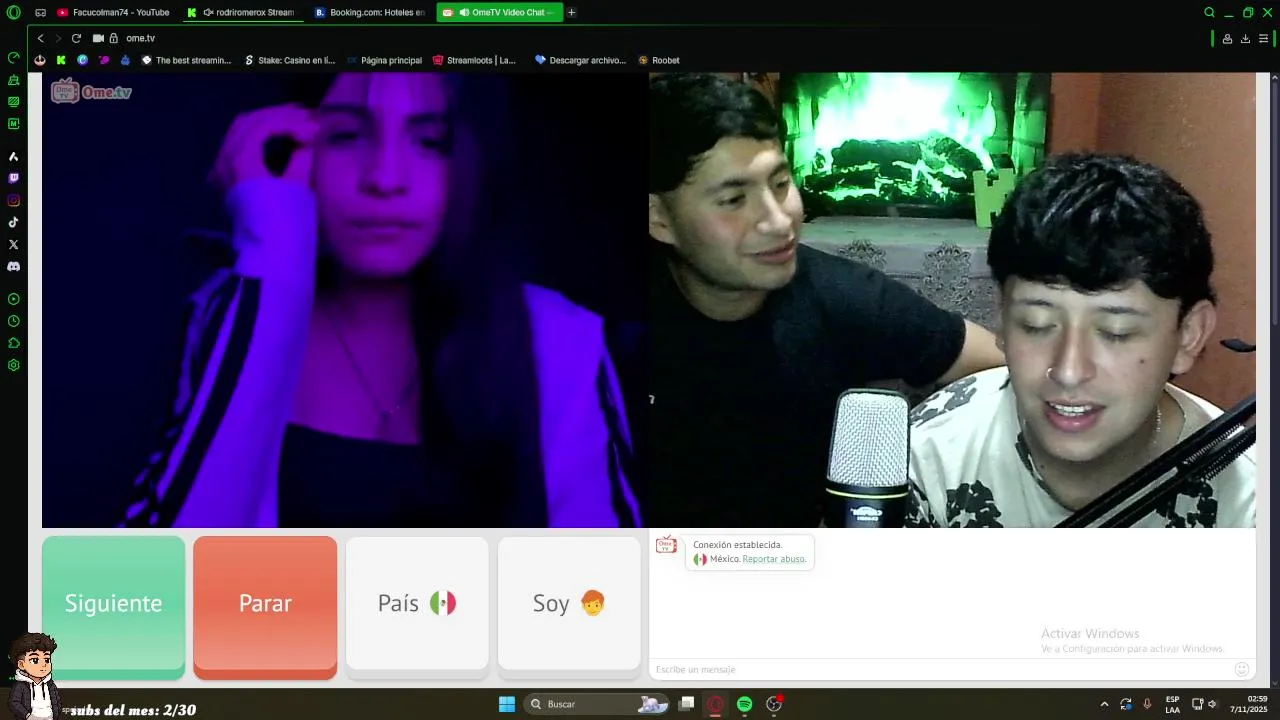Go back with the browser back arrow
Screen dimensions: 1280x720
click(x=40, y=38)
